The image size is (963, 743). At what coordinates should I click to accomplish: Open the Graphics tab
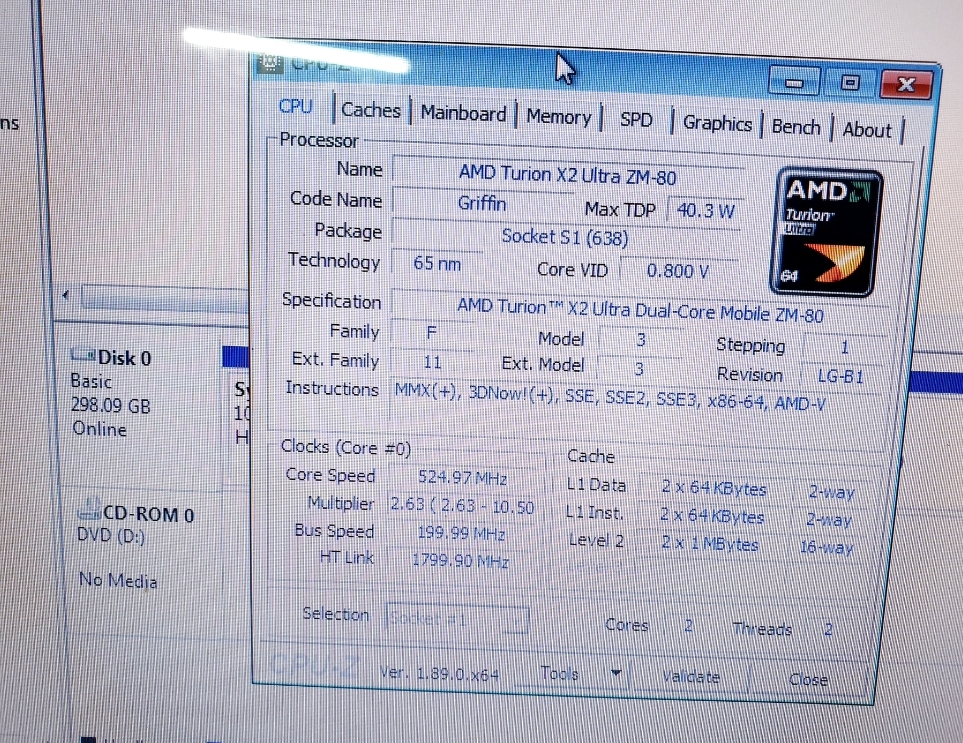click(716, 123)
